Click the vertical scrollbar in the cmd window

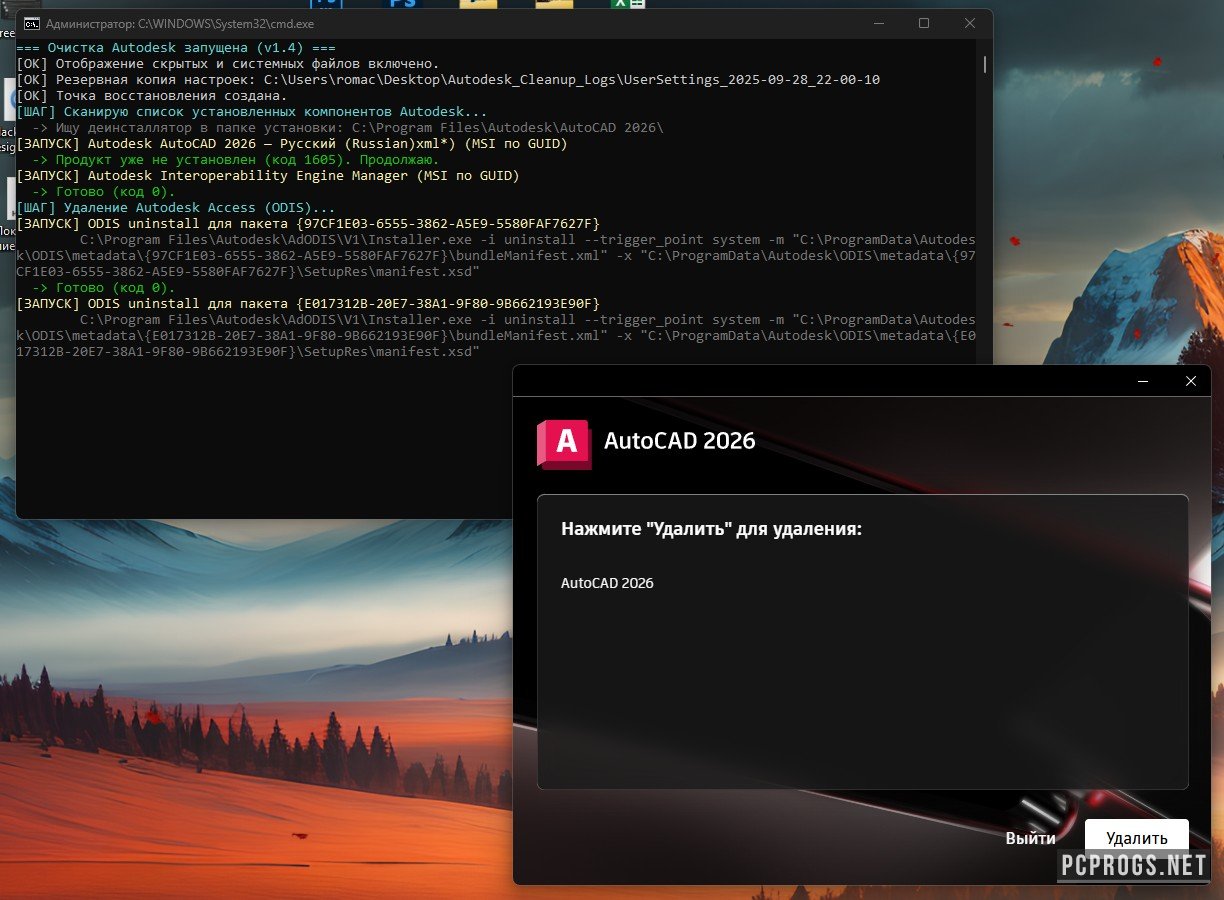coord(984,64)
